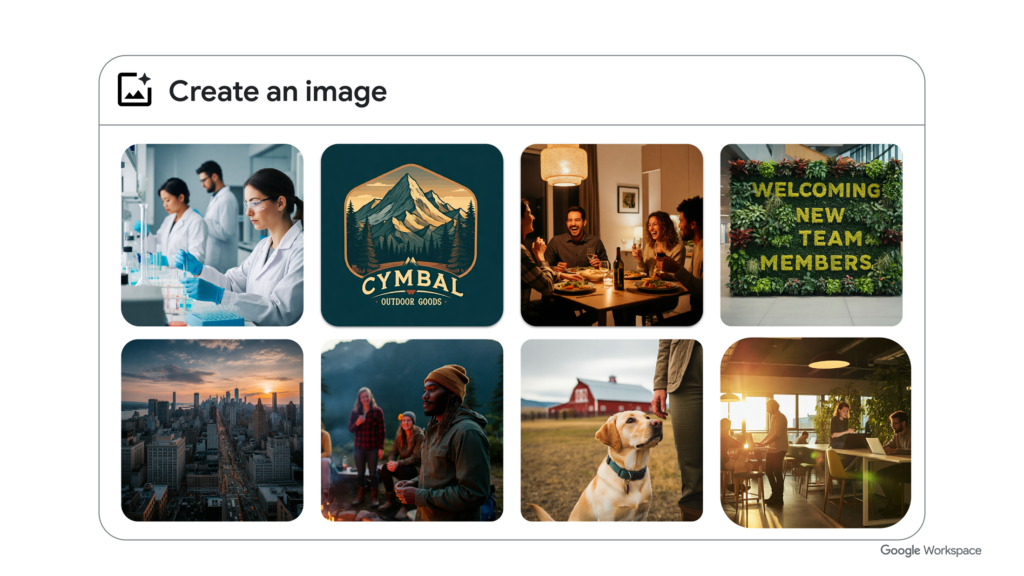
Task: Pick the city skyline sunset thumbnail
Action: 212,430
